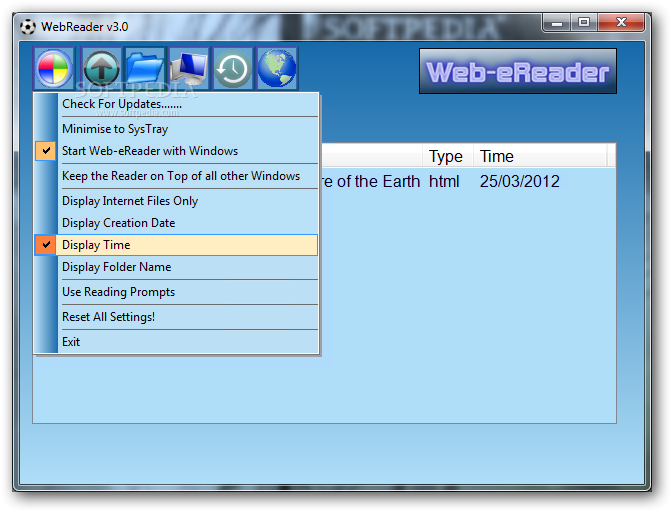Click the computer monitor toolbar icon
Image resolution: width=672 pixels, height=512 pixels.
[x=189, y=68]
